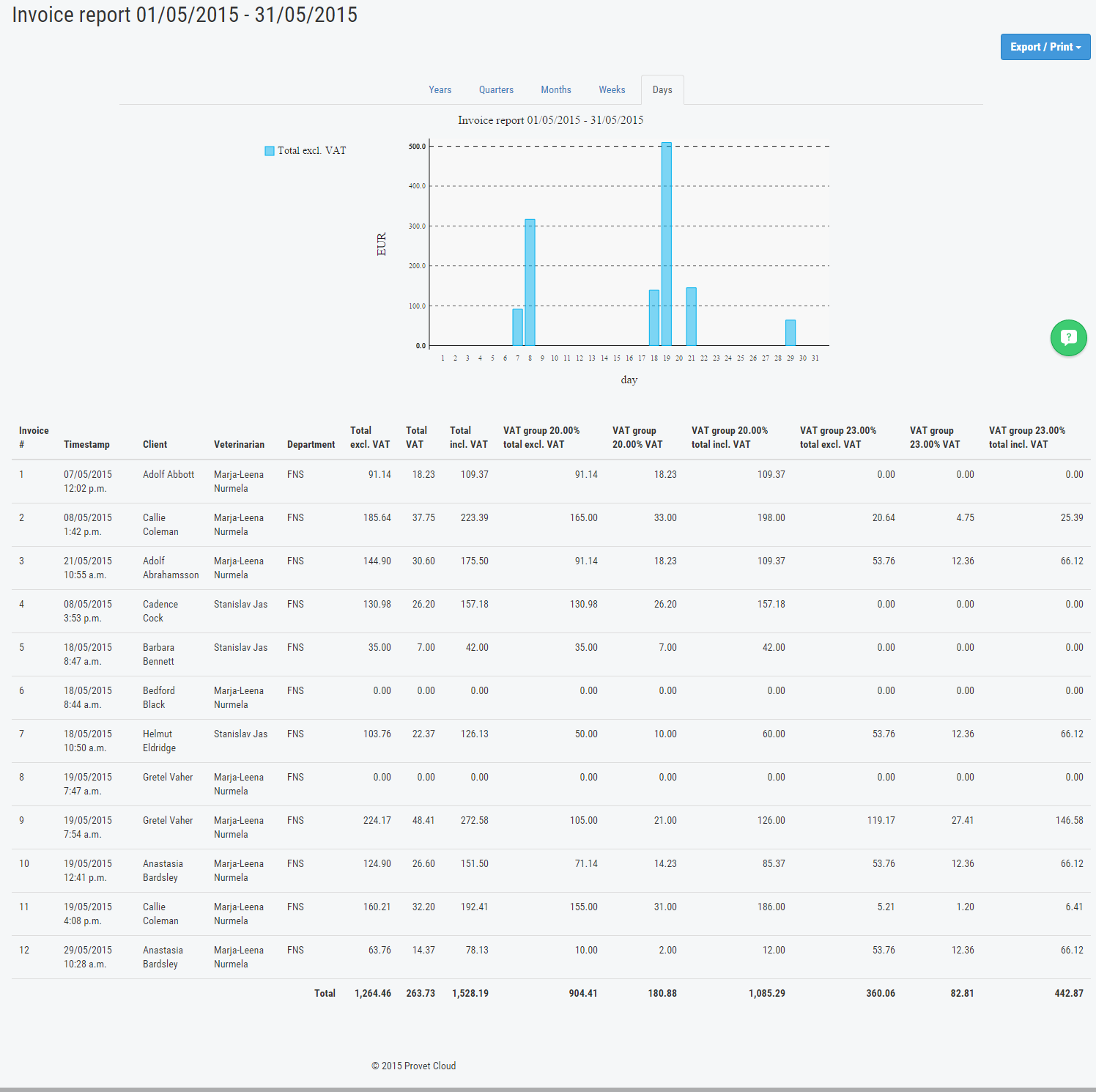Toggle the Total excl. VAT legend entry
This screenshot has height=1092, width=1096.
[311, 150]
